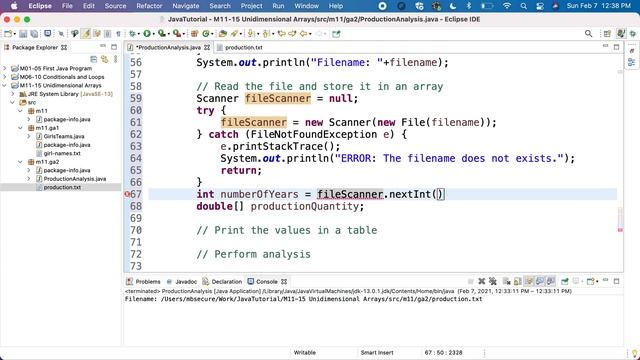The height and width of the screenshot is (360, 640).
Task: Toggle Show Whitespace Characters pilcrow icon
Action: 118,34
